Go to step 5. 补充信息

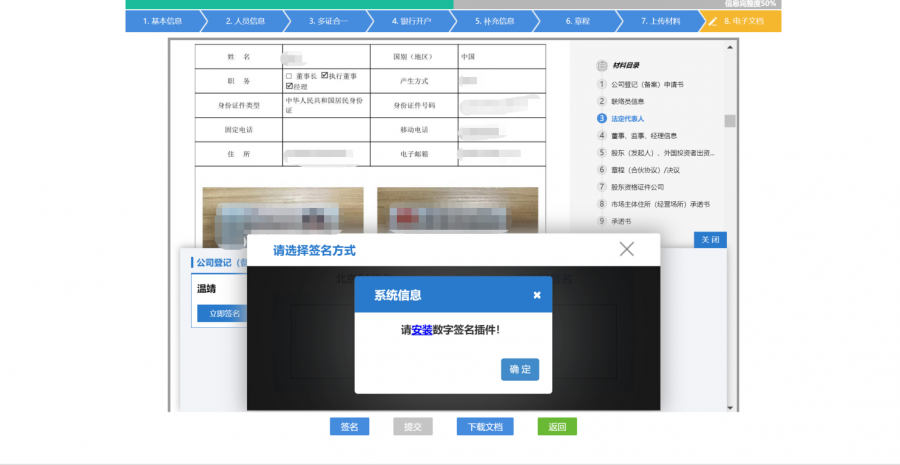pyautogui.click(x=495, y=21)
